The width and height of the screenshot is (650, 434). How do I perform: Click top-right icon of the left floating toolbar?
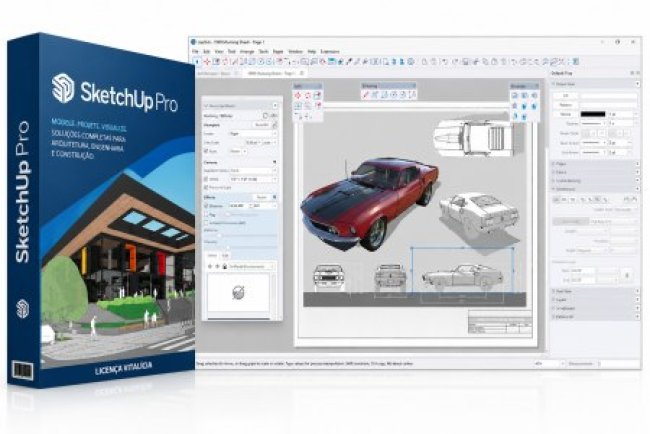pyautogui.click(x=318, y=95)
